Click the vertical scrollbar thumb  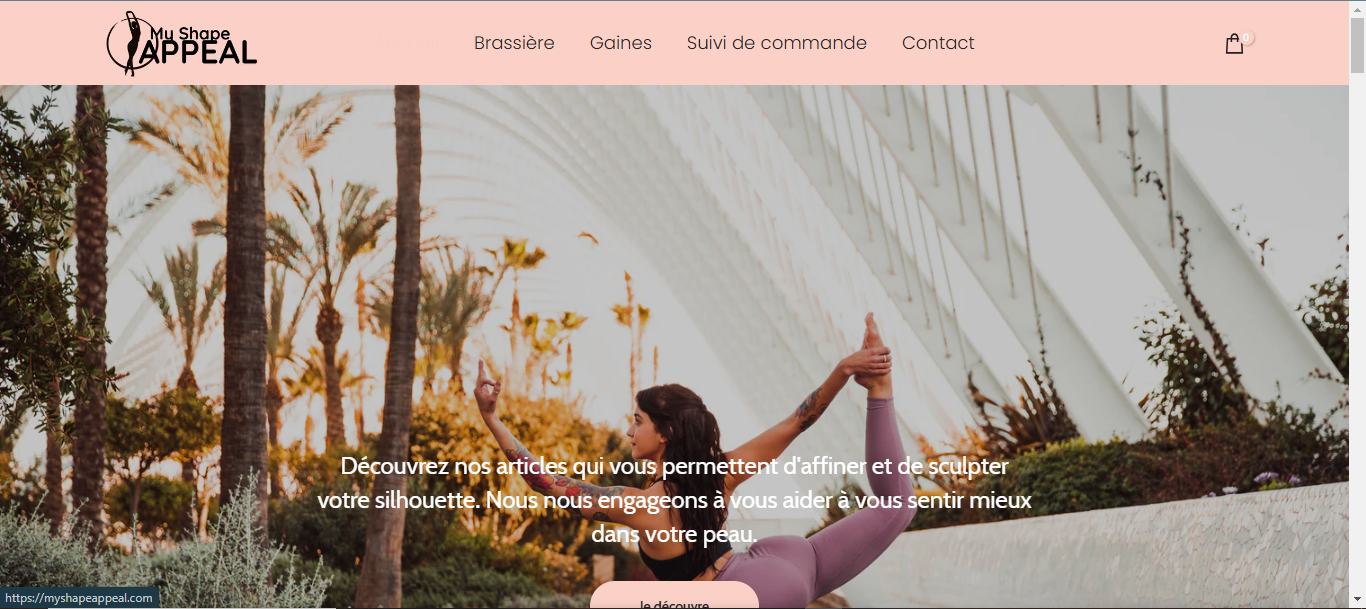(1357, 44)
